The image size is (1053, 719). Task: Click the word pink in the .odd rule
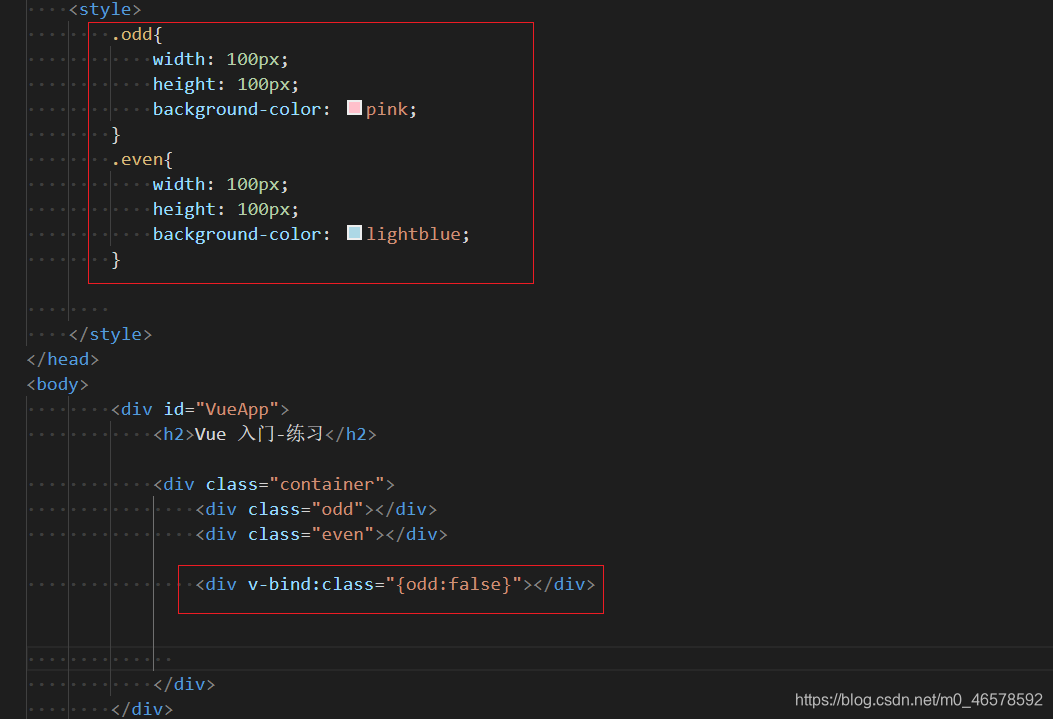(x=387, y=109)
